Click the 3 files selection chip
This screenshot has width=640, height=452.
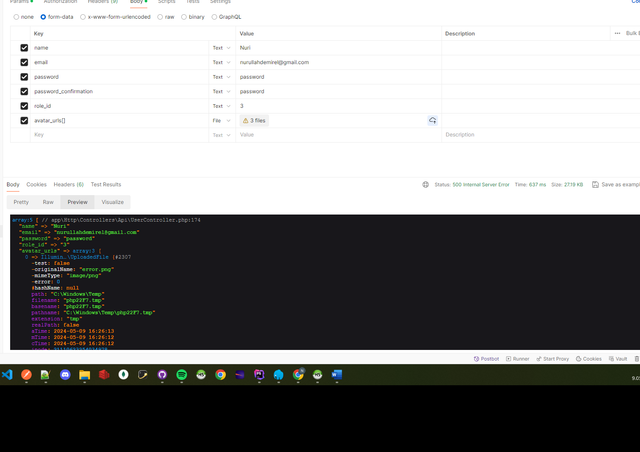coord(254,120)
